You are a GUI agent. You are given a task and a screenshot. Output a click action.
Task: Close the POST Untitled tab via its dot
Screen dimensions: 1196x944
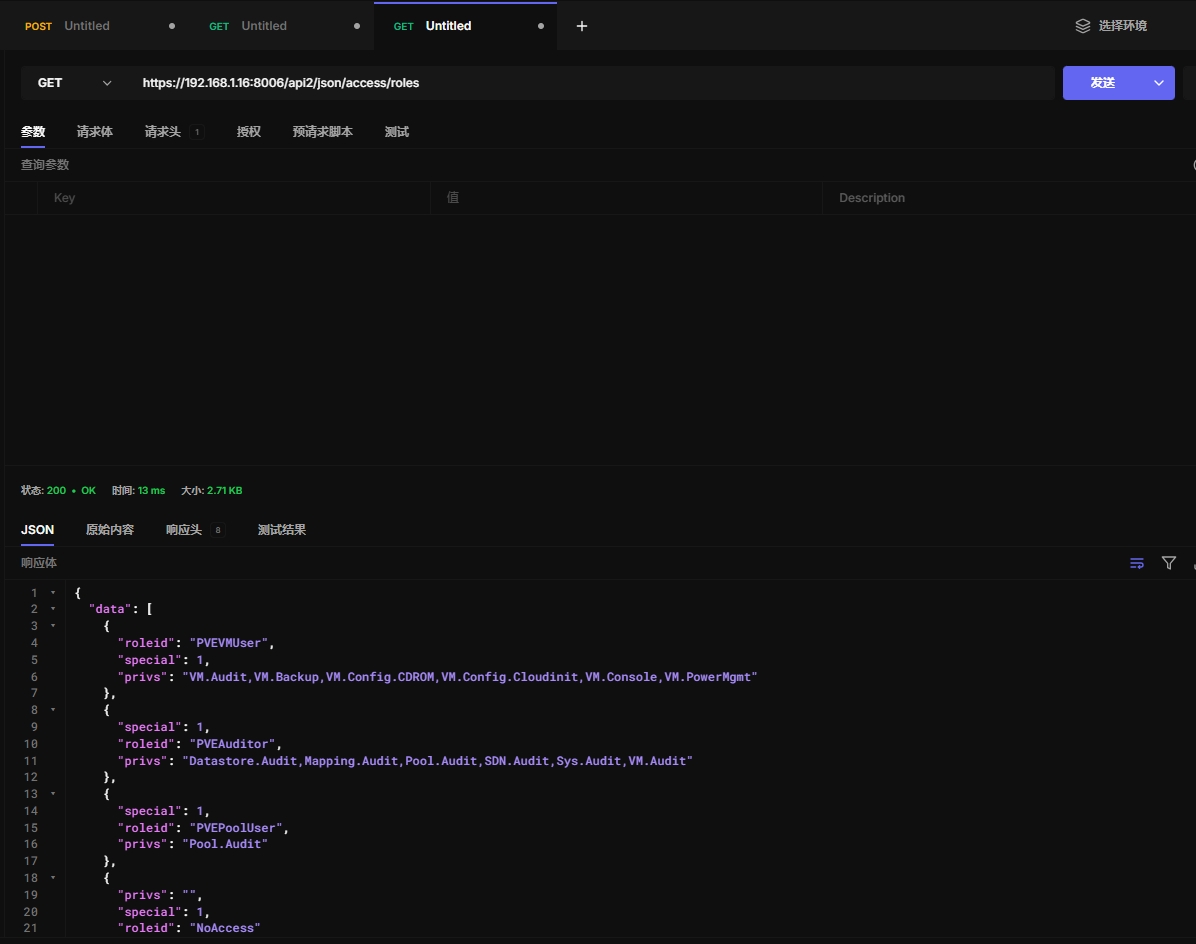pyautogui.click(x=172, y=26)
